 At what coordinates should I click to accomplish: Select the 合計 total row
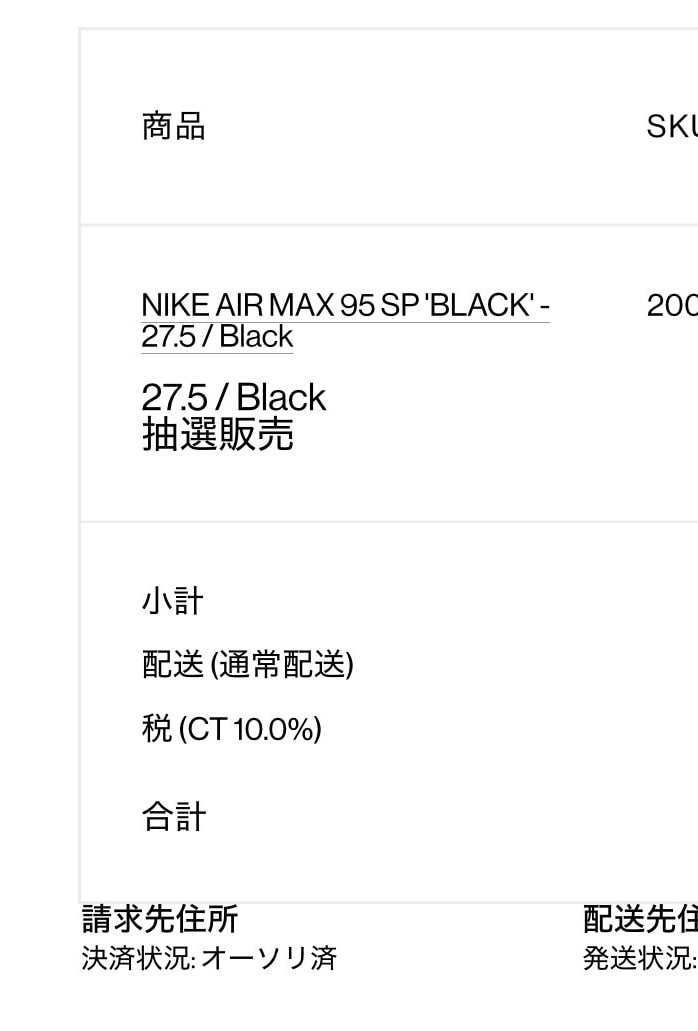(173, 817)
